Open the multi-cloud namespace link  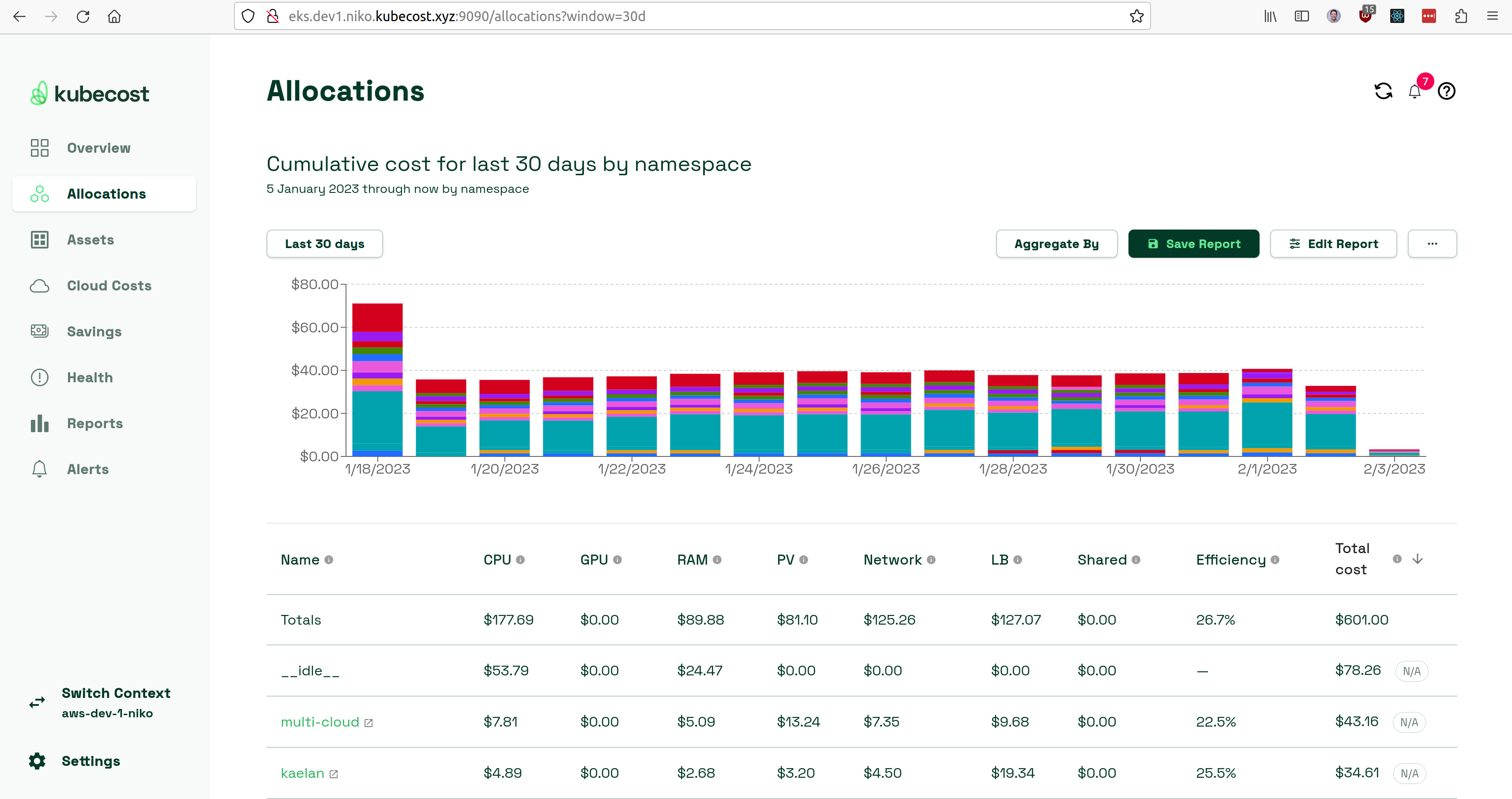pyautogui.click(x=320, y=722)
